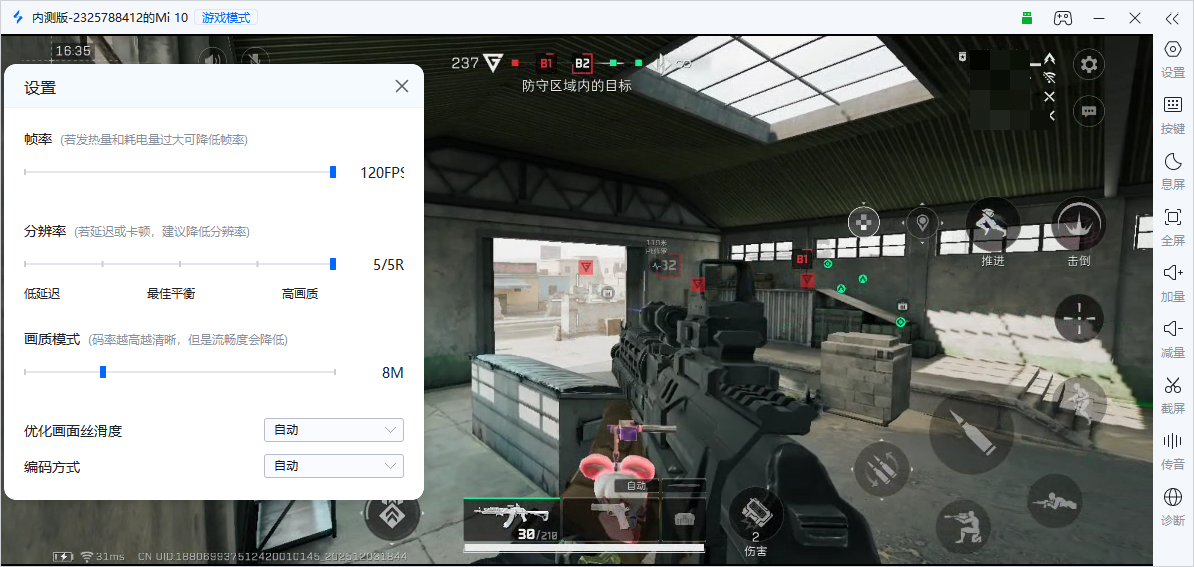Open the 诊断 diagnostics icon
1194x567 pixels.
pyautogui.click(x=1172, y=505)
